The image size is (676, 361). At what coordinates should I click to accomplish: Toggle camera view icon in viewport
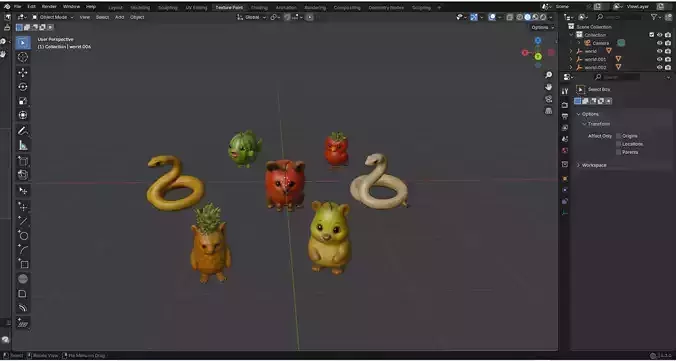pyautogui.click(x=548, y=99)
